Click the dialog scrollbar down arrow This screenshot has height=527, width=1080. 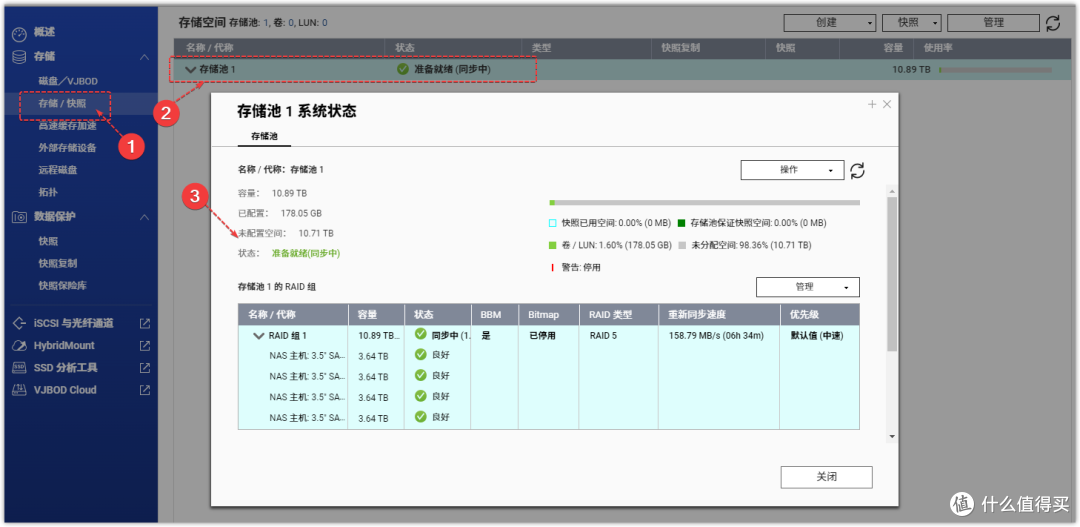pyautogui.click(x=893, y=436)
